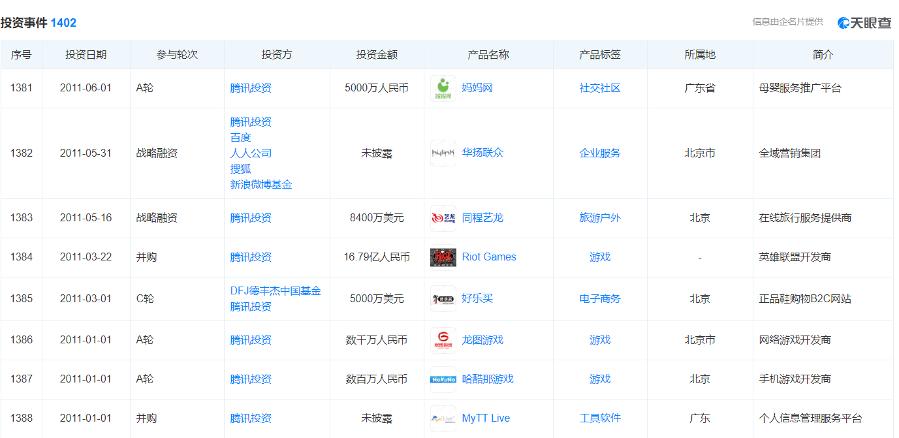Click the 天眼查 logo at top right

pyautogui.click(x=865, y=22)
